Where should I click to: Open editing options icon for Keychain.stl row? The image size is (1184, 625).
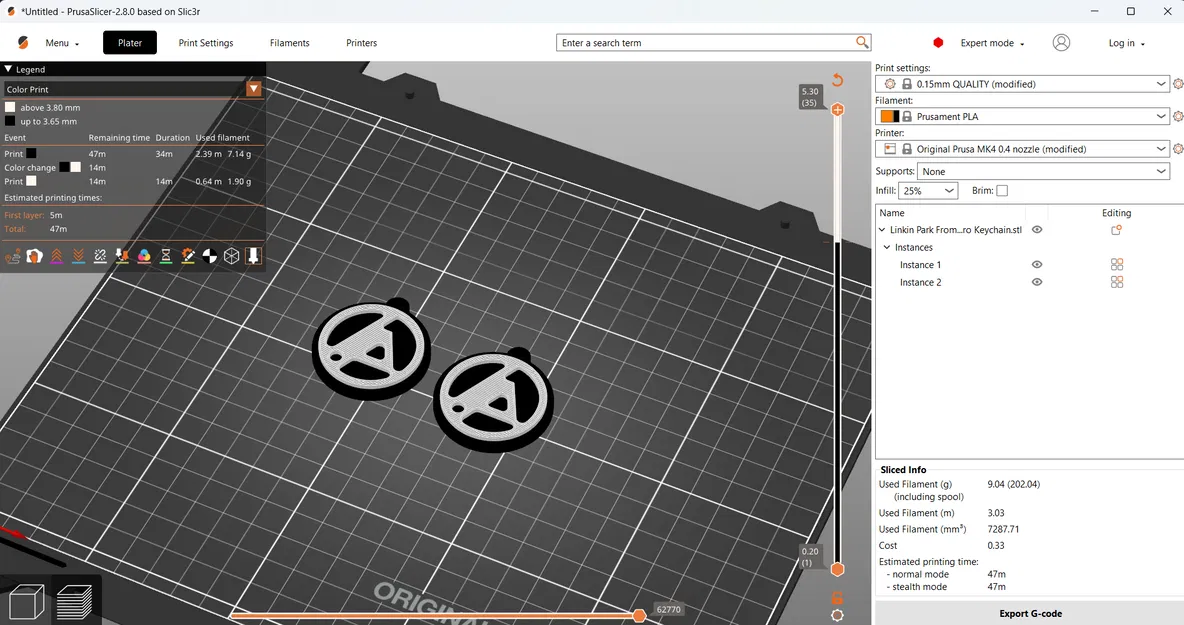pos(1116,229)
